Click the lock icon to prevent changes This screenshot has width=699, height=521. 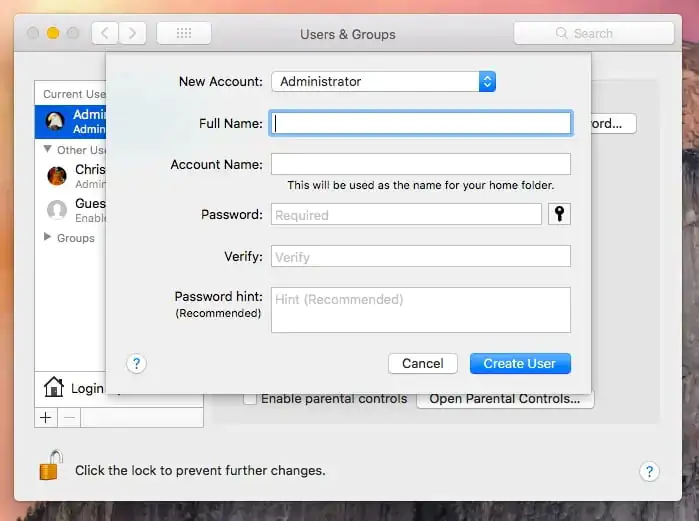[x=50, y=465]
